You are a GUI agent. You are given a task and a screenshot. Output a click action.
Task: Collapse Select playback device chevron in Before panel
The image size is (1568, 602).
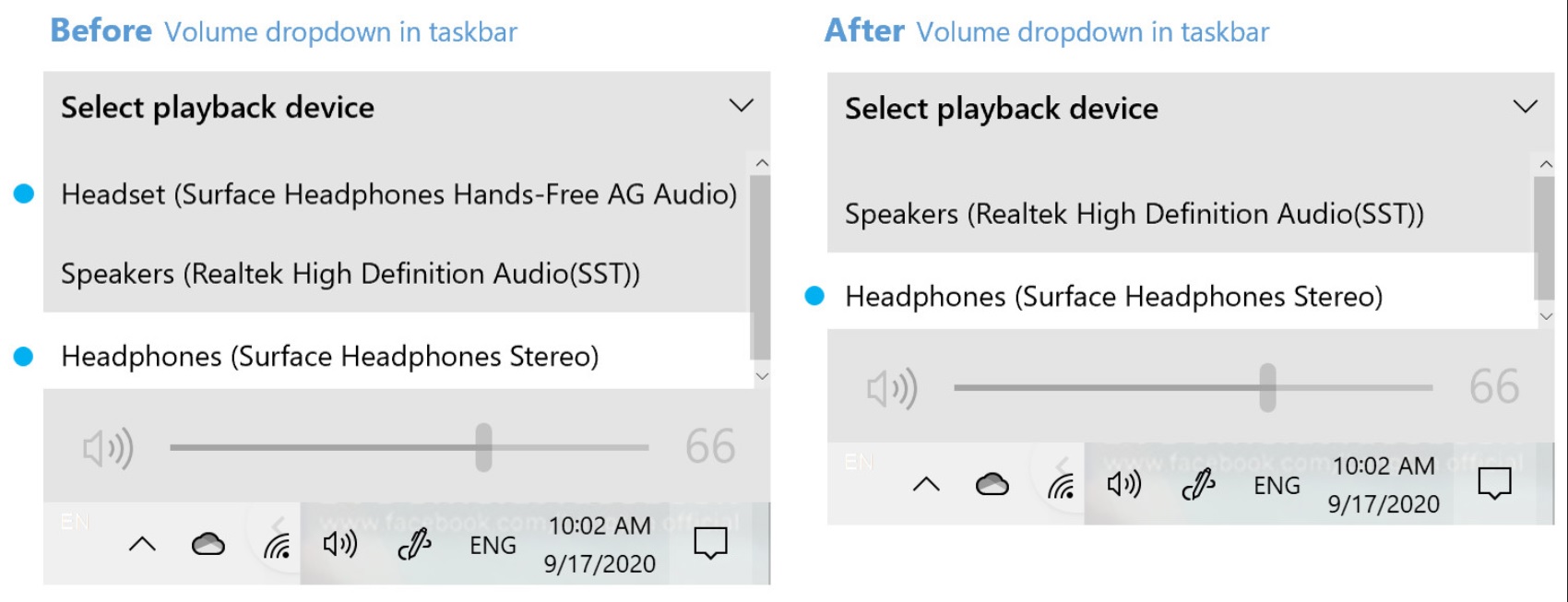pyautogui.click(x=742, y=105)
